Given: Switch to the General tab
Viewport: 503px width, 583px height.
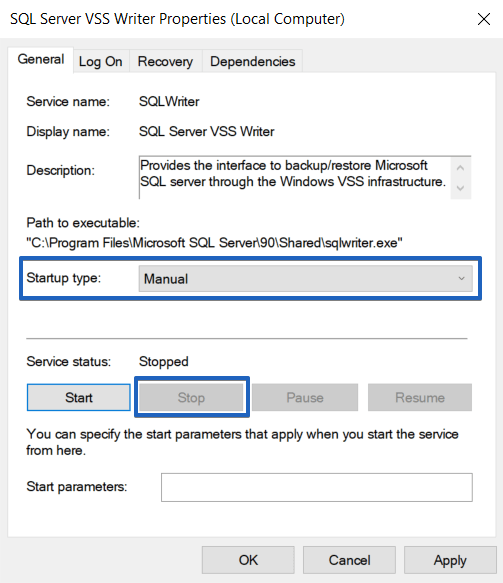Looking at the screenshot, I should click(41, 59).
